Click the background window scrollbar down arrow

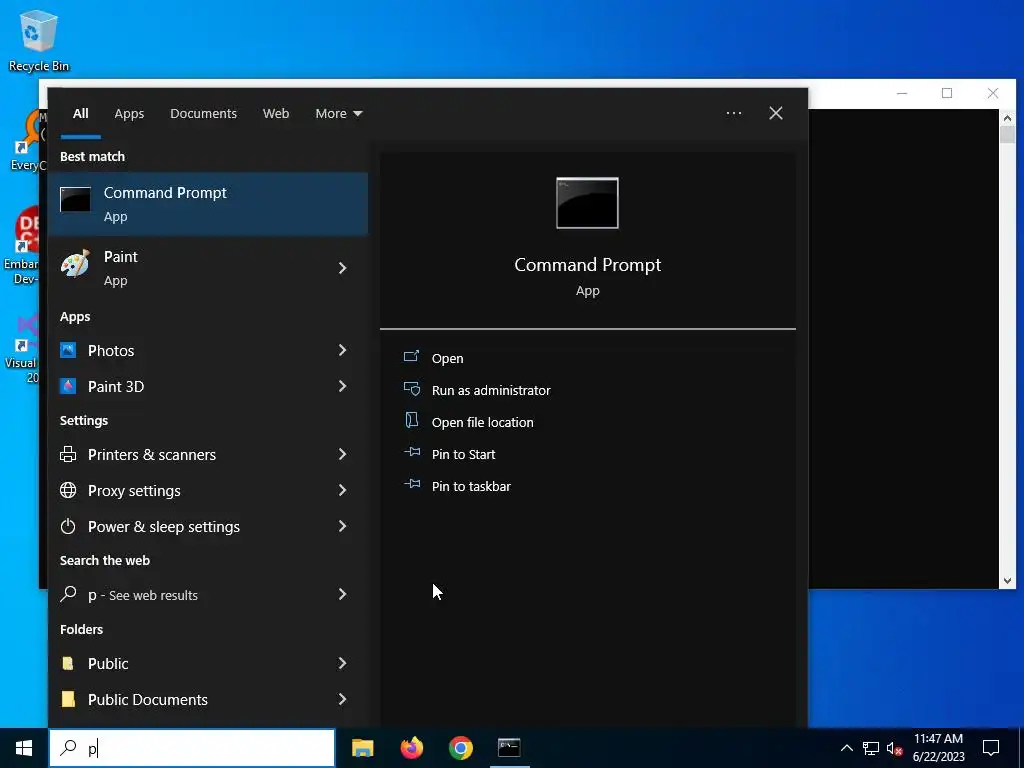coord(1007,581)
